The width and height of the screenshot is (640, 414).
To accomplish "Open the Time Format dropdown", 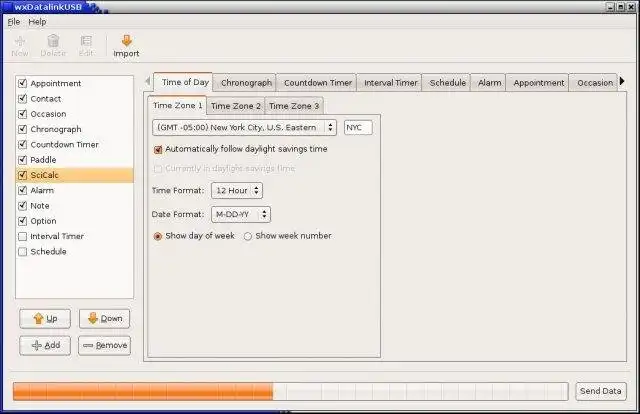I will [x=237, y=190].
